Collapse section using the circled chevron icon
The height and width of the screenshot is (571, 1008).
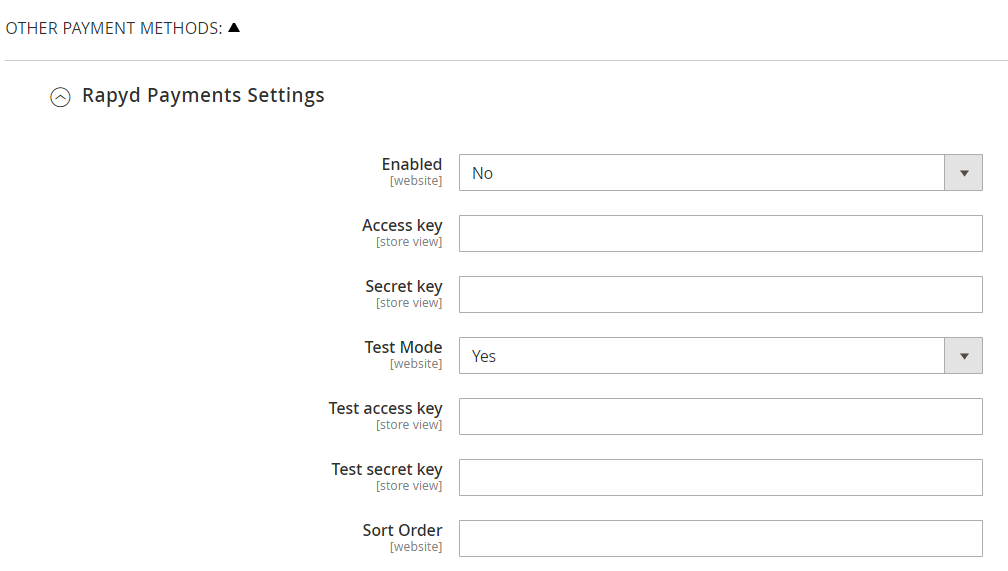click(x=61, y=97)
